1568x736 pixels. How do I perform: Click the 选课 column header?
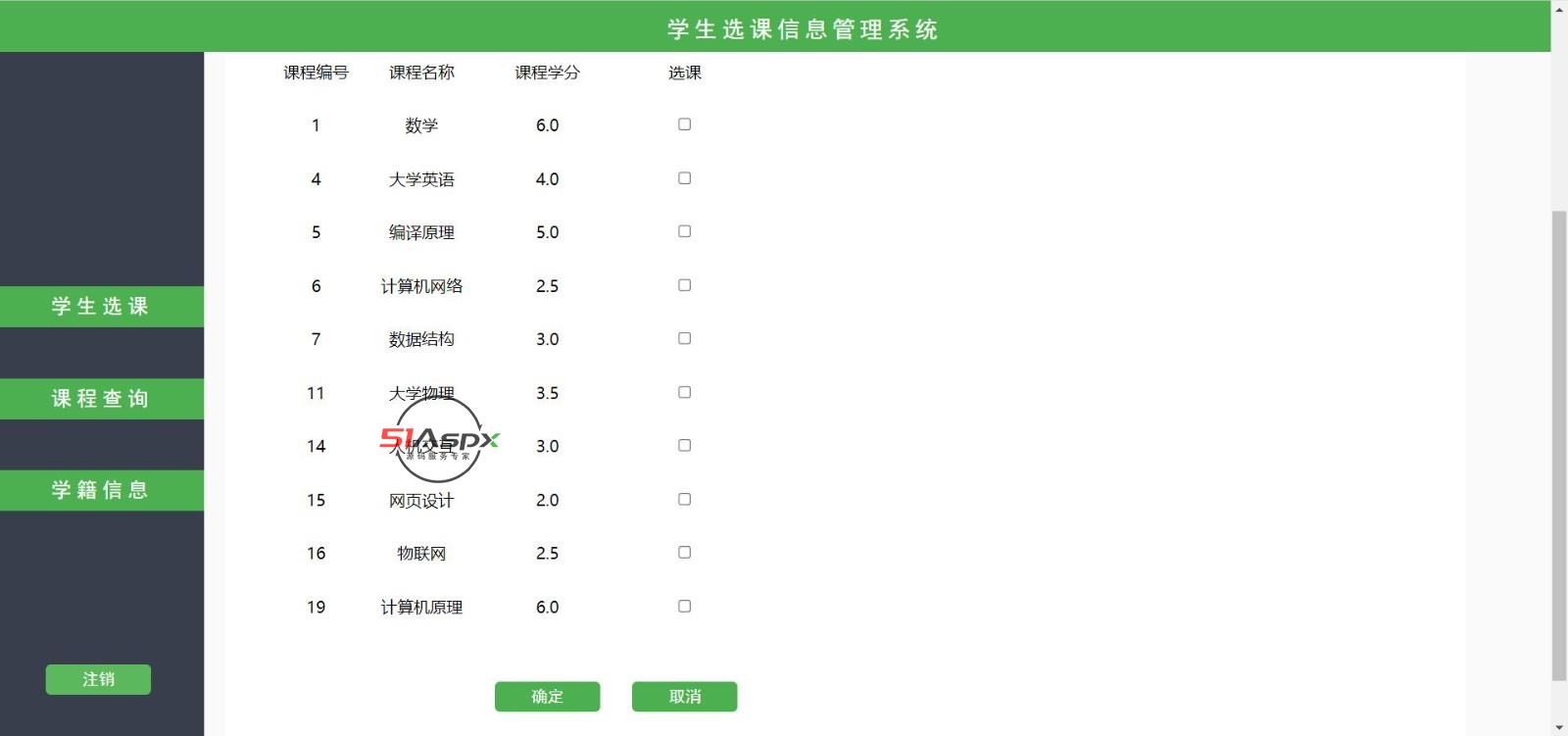point(684,73)
